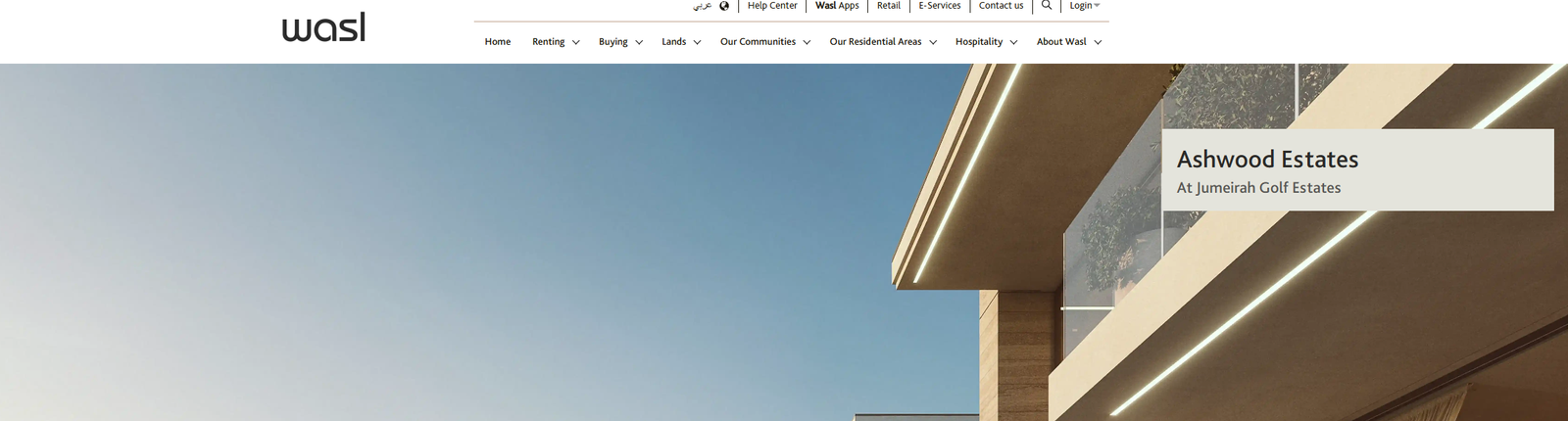Viewport: 1568px width, 421px height.
Task: Expand the Buying menu
Action: (x=619, y=42)
